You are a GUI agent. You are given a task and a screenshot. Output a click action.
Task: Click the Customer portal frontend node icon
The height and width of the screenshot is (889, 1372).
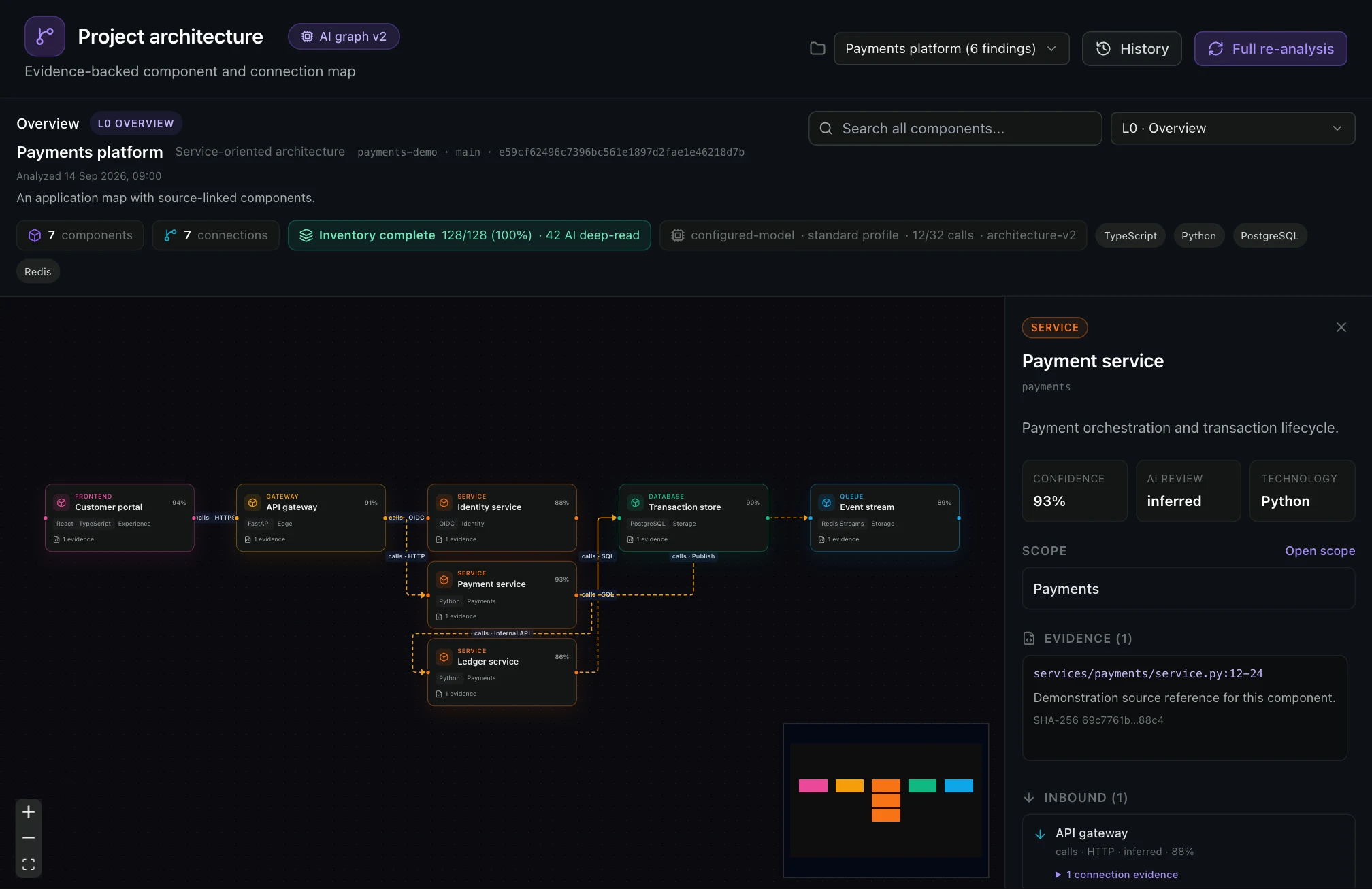click(61, 503)
